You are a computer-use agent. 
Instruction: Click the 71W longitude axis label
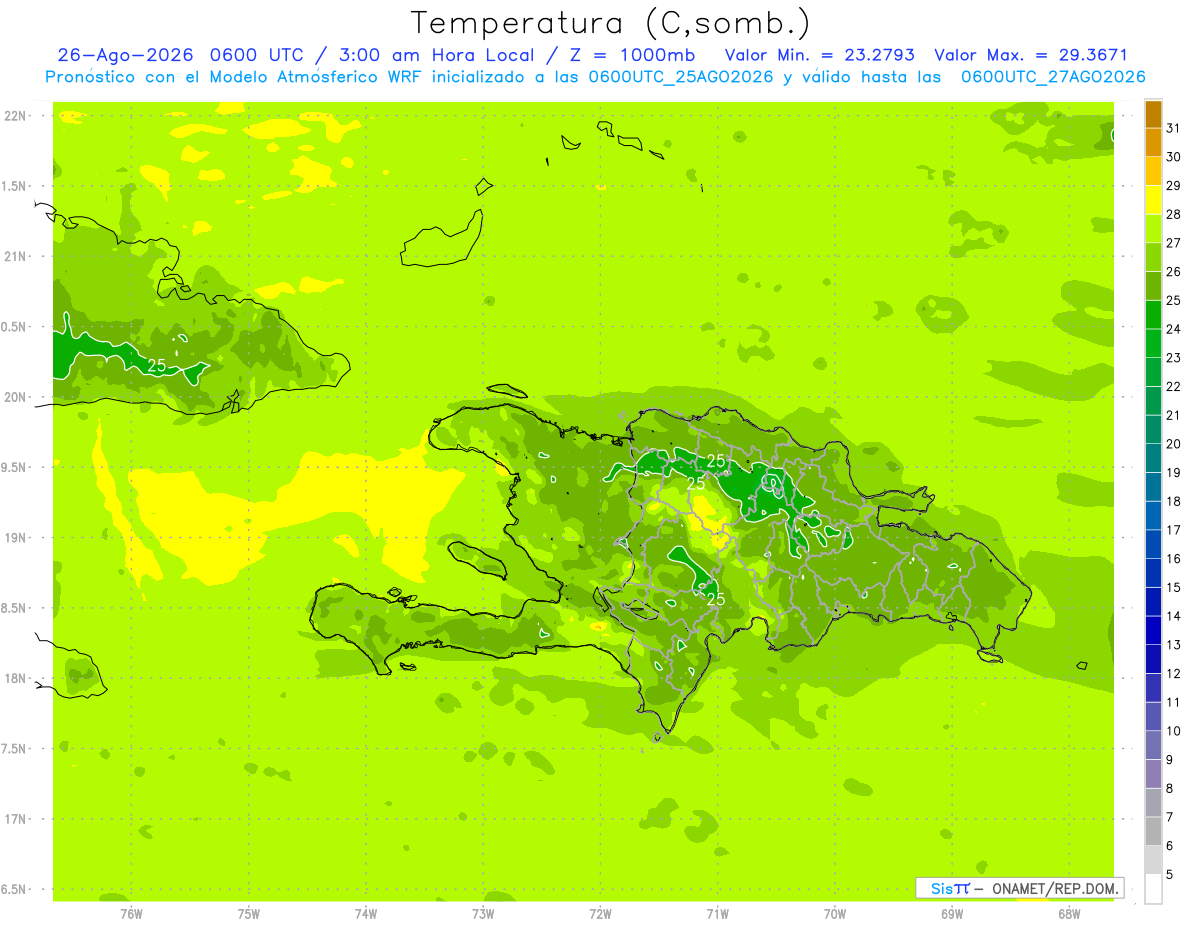(718, 914)
